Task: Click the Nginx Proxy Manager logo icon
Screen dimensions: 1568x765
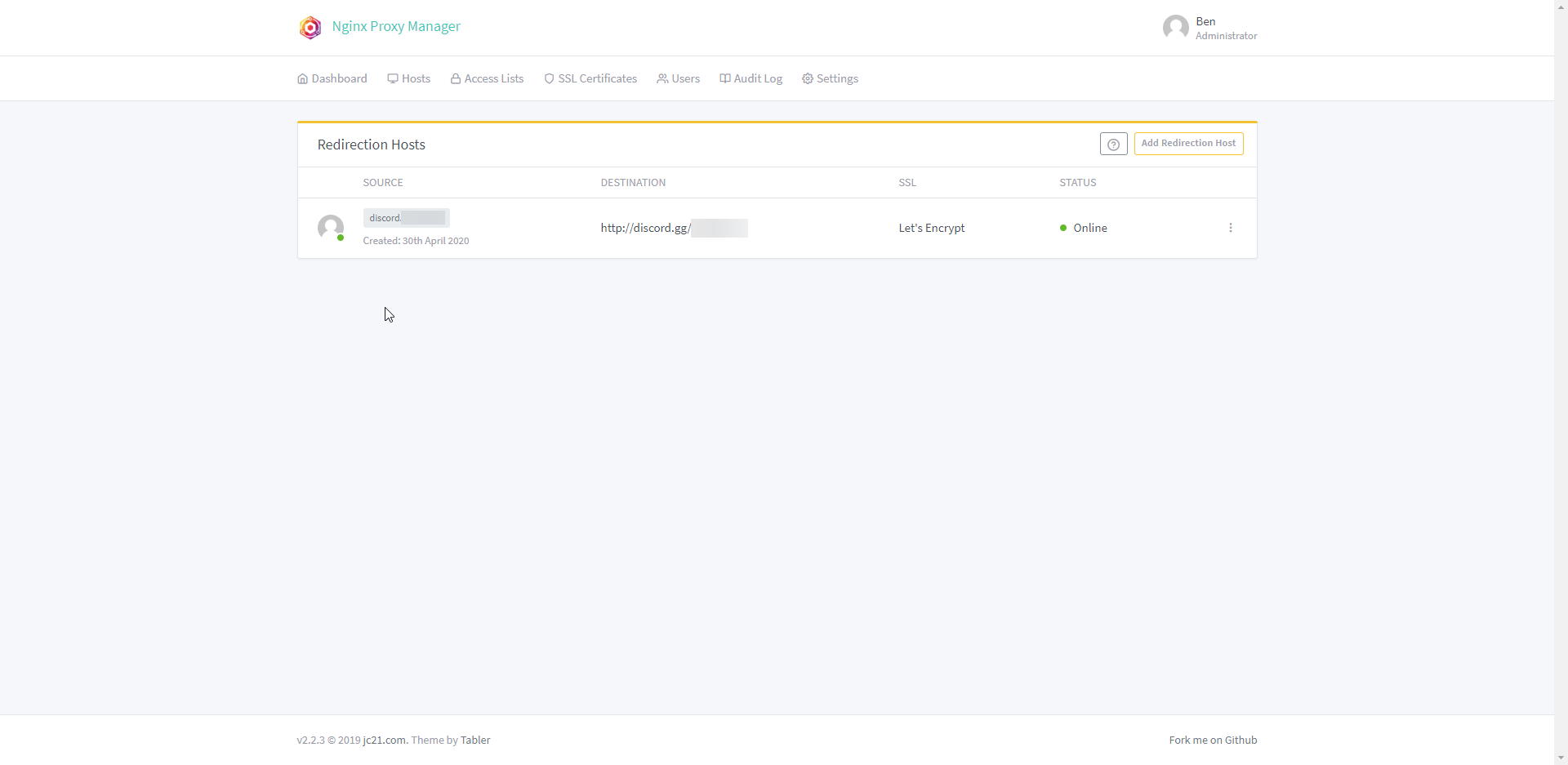Action: tap(310, 27)
